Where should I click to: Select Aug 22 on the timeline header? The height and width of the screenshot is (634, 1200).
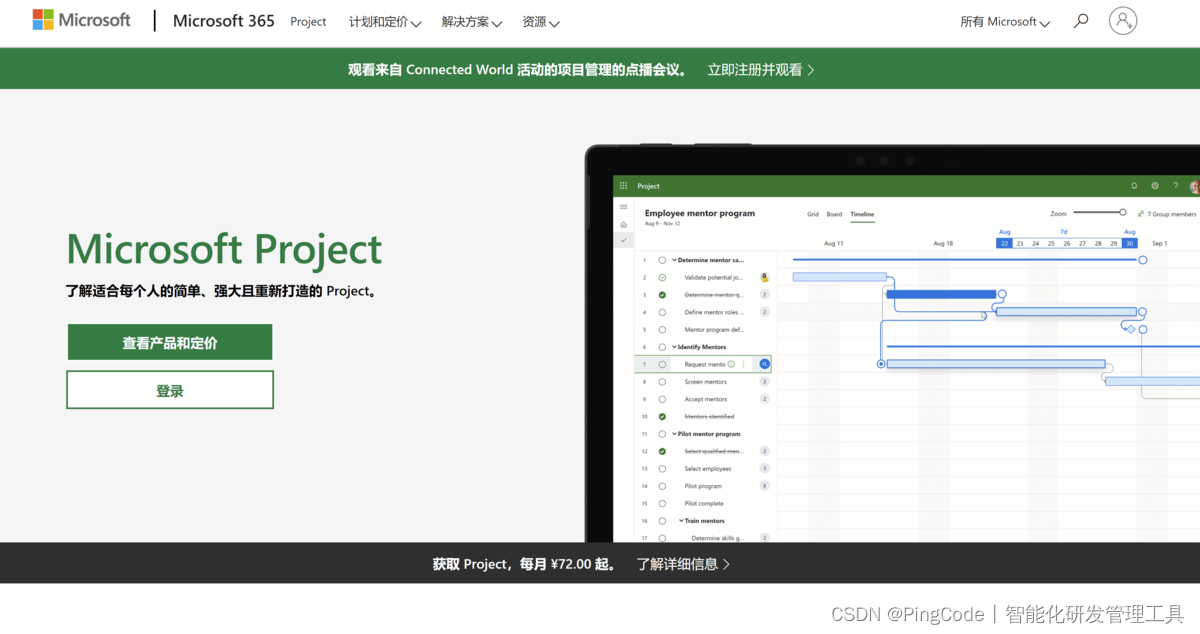tap(1004, 243)
